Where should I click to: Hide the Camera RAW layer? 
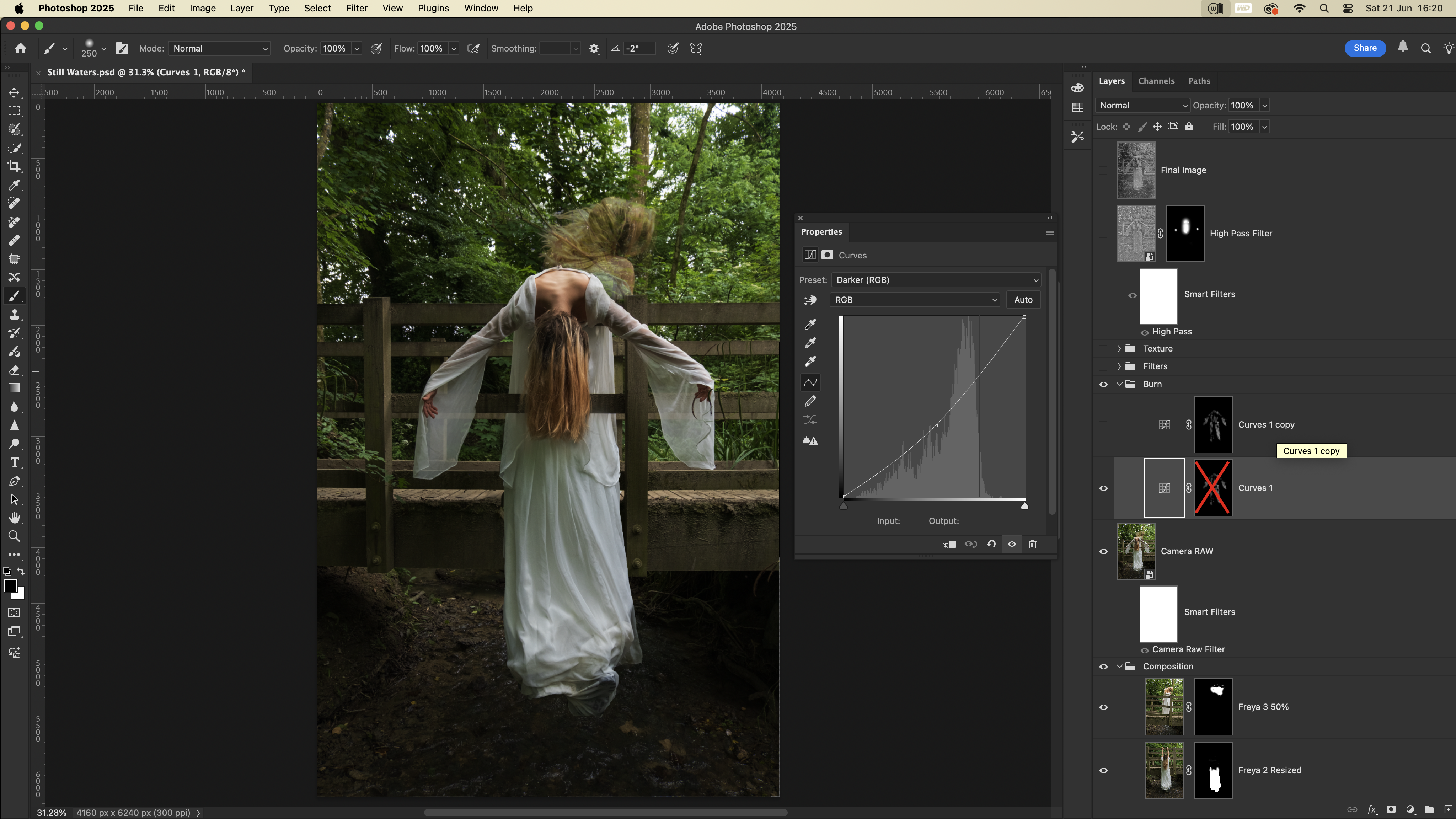click(x=1103, y=552)
